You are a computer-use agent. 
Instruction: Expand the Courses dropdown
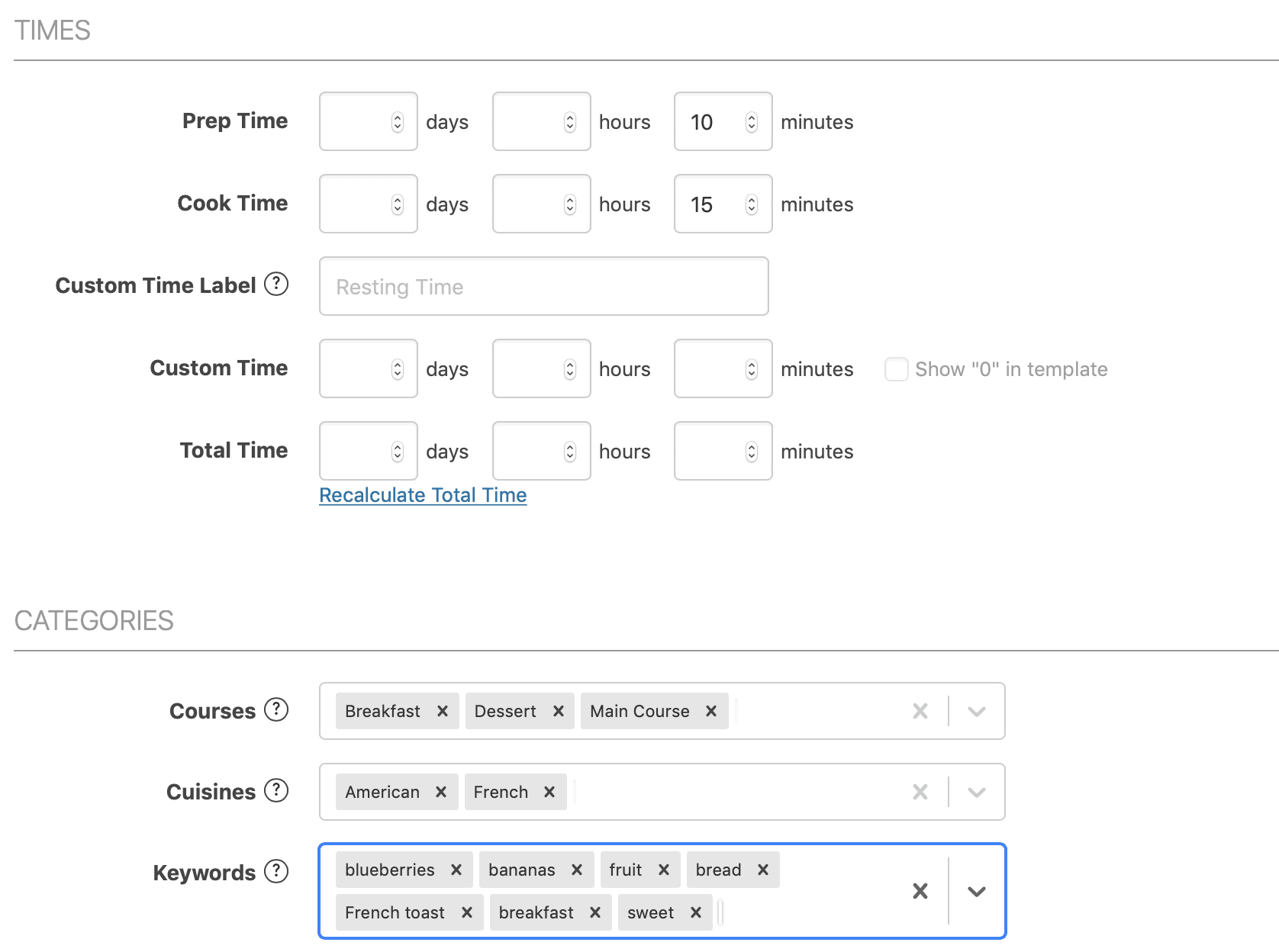[976, 711]
